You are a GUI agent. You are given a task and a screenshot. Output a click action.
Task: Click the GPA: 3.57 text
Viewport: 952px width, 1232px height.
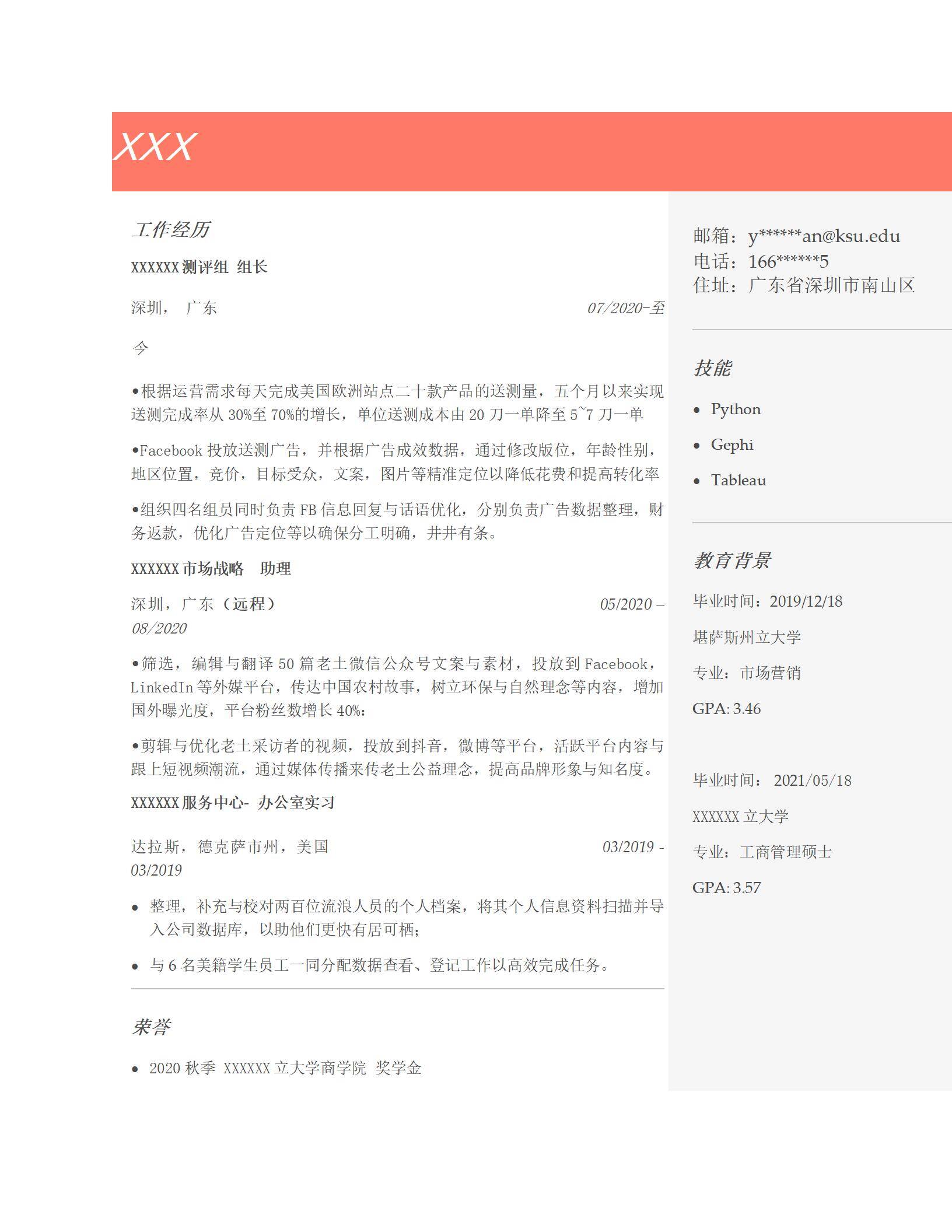click(726, 888)
